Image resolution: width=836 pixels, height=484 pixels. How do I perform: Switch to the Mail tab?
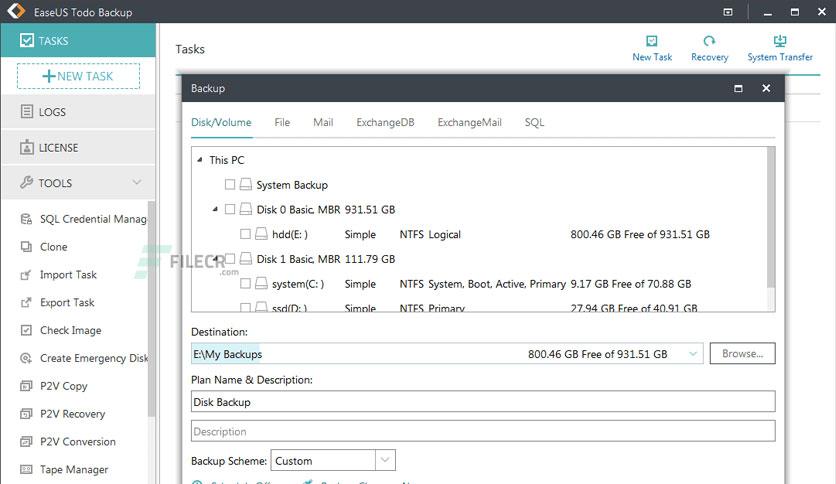323,123
